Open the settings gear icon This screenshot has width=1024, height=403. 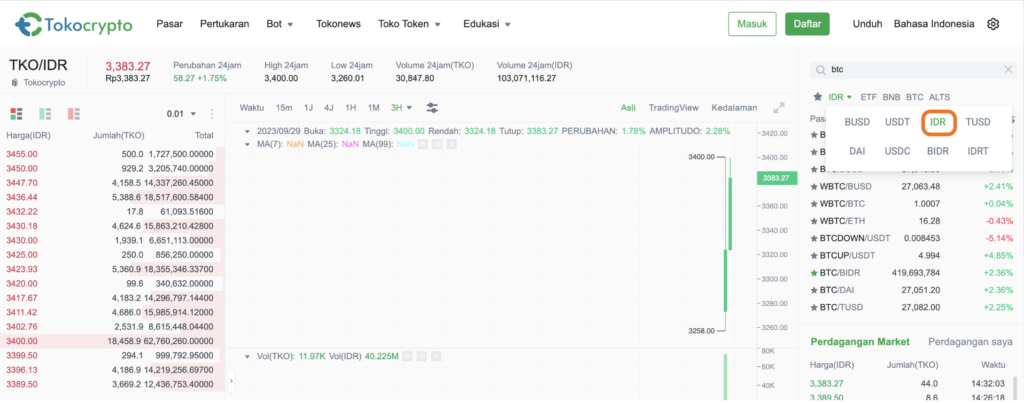pyautogui.click(x=993, y=24)
